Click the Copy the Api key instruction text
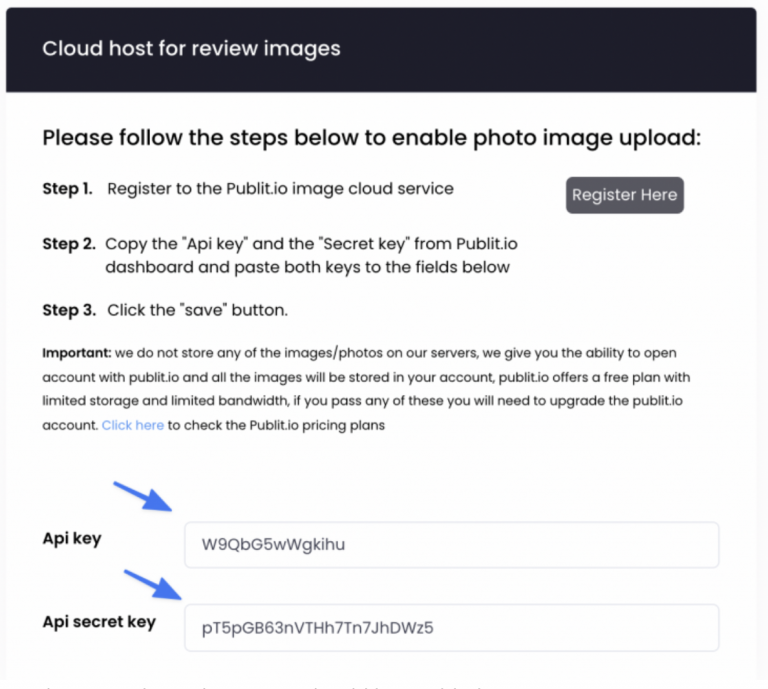This screenshot has width=768, height=689. tap(312, 244)
